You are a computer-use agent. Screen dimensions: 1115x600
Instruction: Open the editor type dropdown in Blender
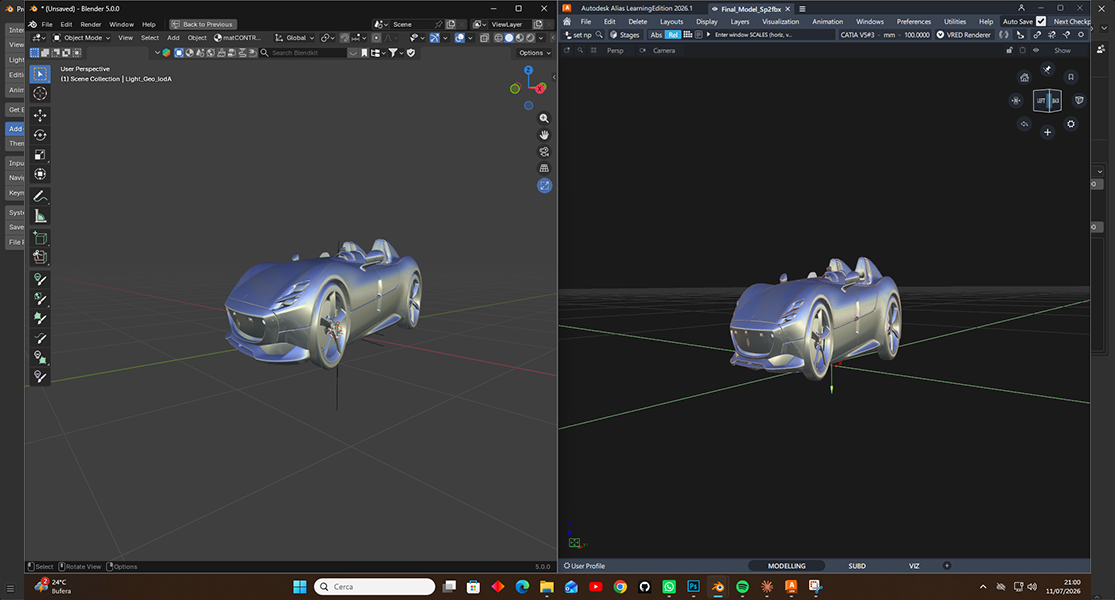tap(39, 38)
